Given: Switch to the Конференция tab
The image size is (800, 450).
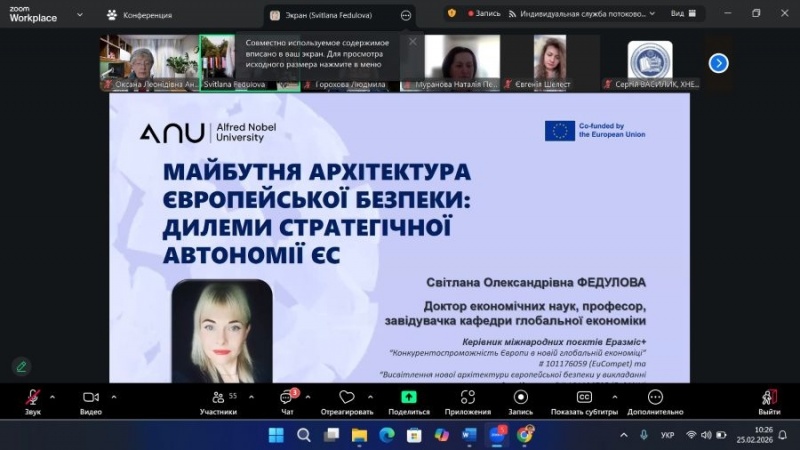Looking at the screenshot, I should pos(139,15).
